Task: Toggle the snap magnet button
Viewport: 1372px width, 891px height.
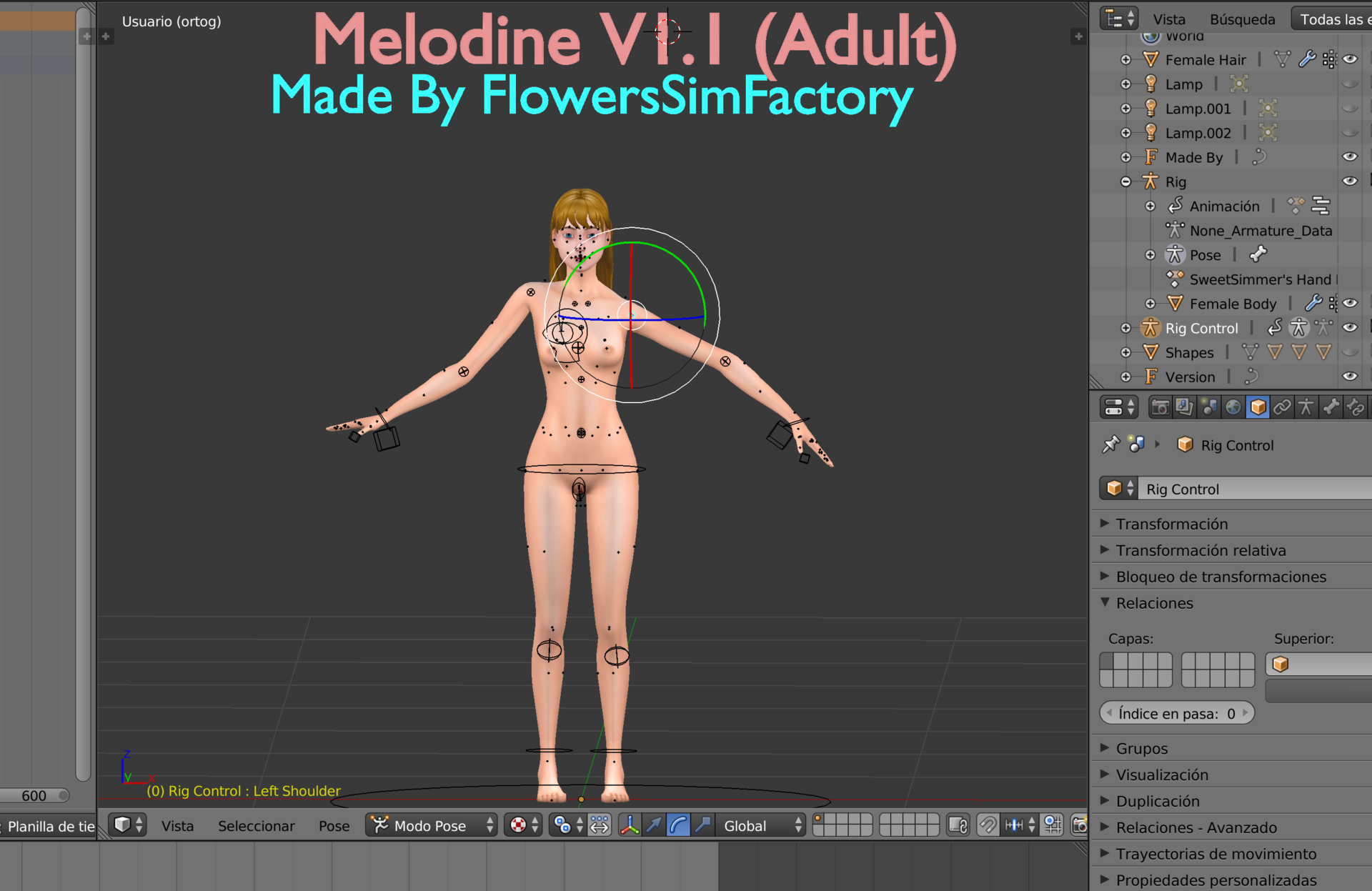Action: 988,826
